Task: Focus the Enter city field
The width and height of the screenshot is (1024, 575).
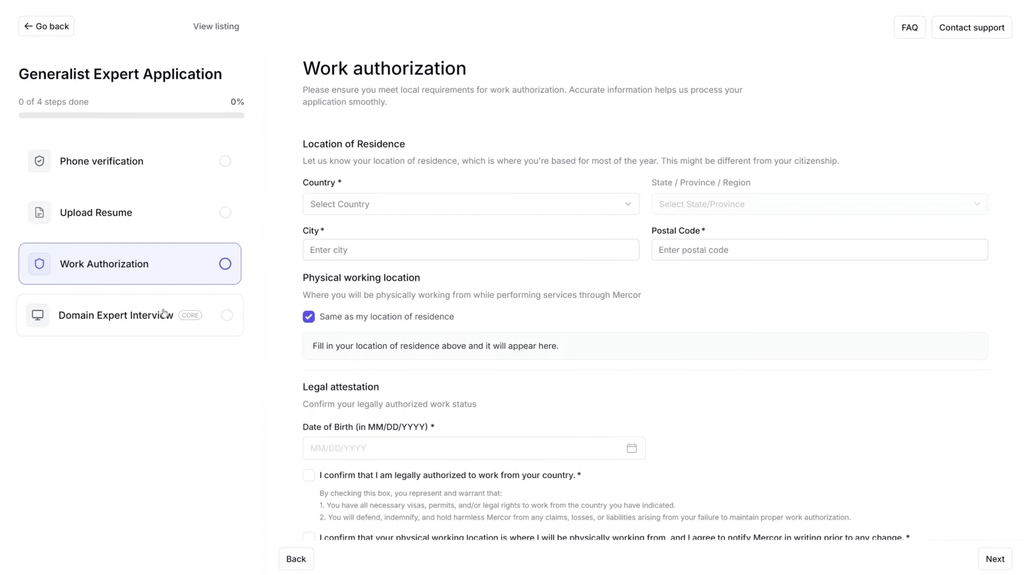Action: pyautogui.click(x=471, y=250)
